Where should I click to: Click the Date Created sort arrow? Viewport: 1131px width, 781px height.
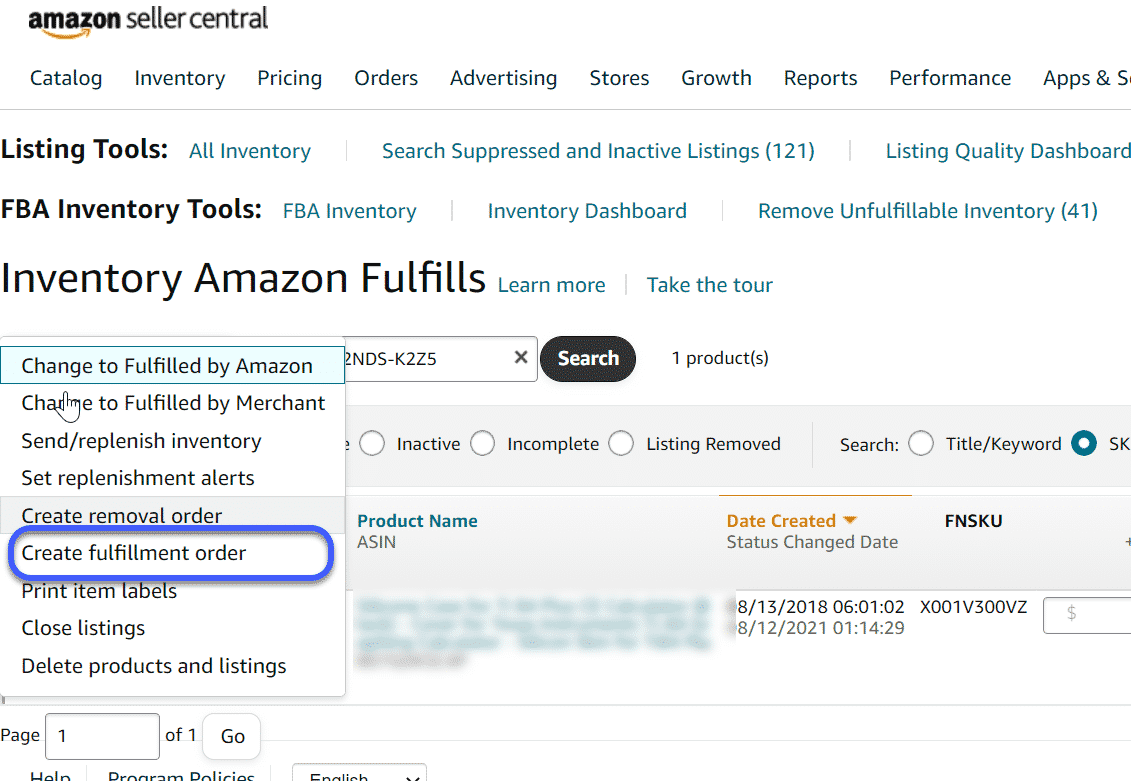coord(850,520)
